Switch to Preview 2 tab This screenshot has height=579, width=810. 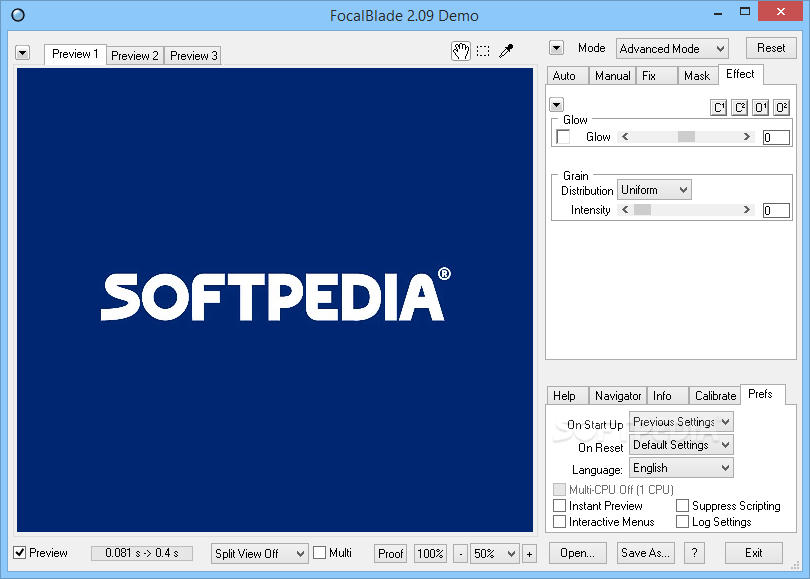(135, 56)
